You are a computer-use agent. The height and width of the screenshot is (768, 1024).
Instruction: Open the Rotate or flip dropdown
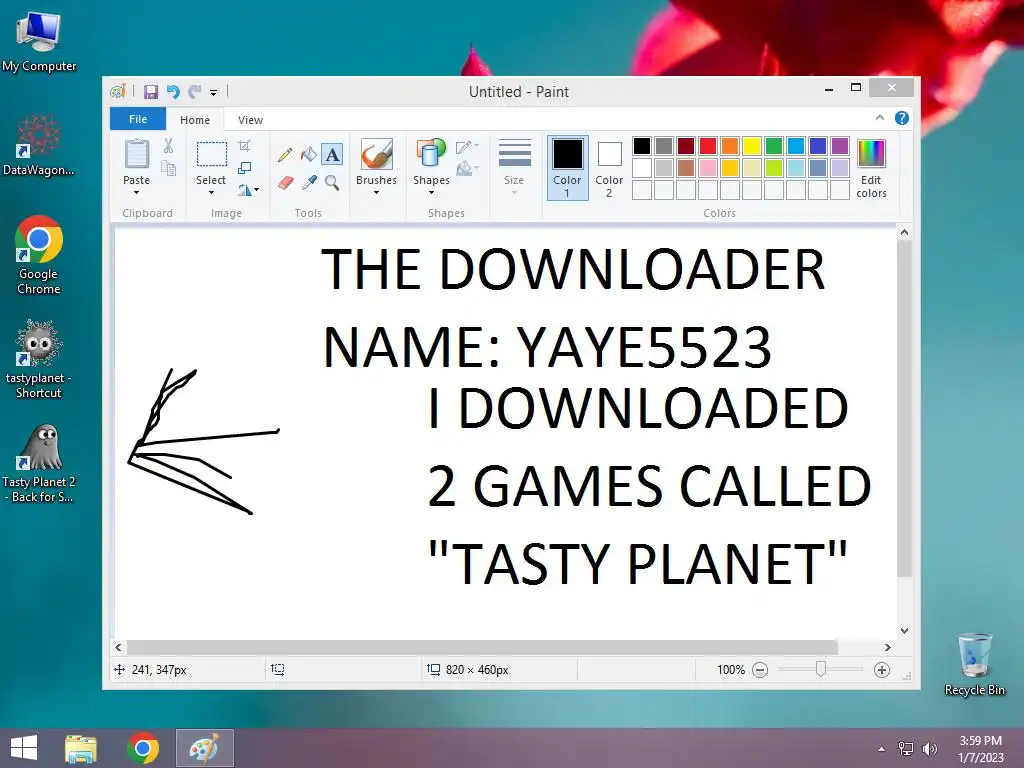248,190
